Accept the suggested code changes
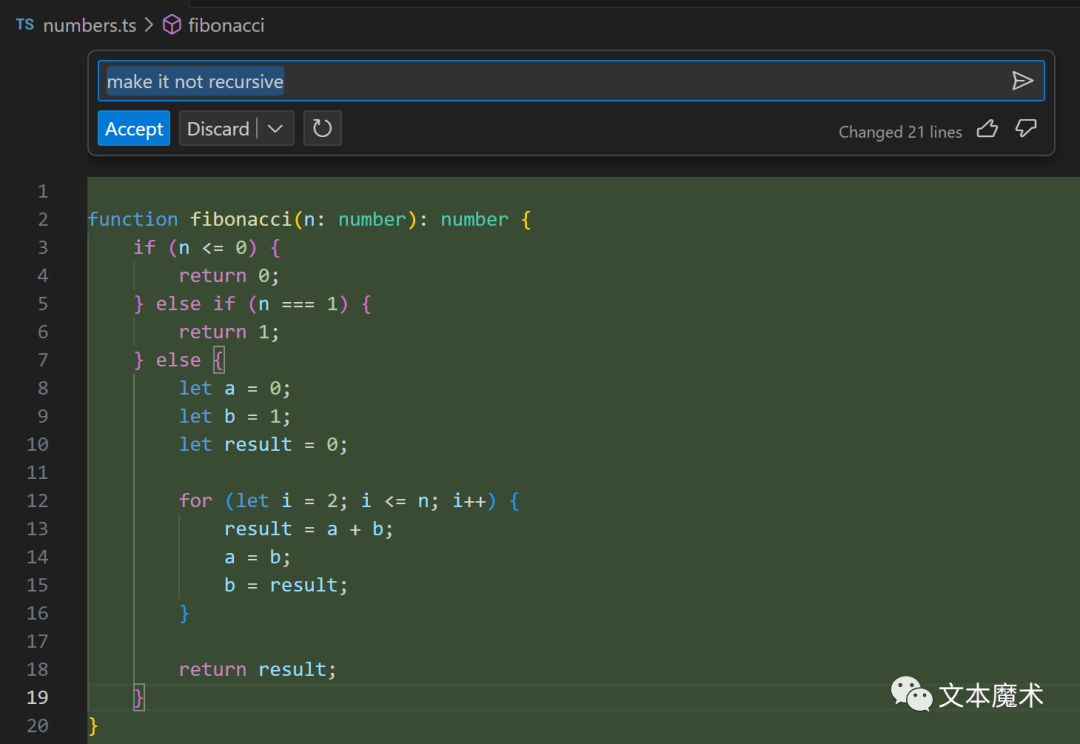This screenshot has height=744, width=1080. (x=134, y=129)
